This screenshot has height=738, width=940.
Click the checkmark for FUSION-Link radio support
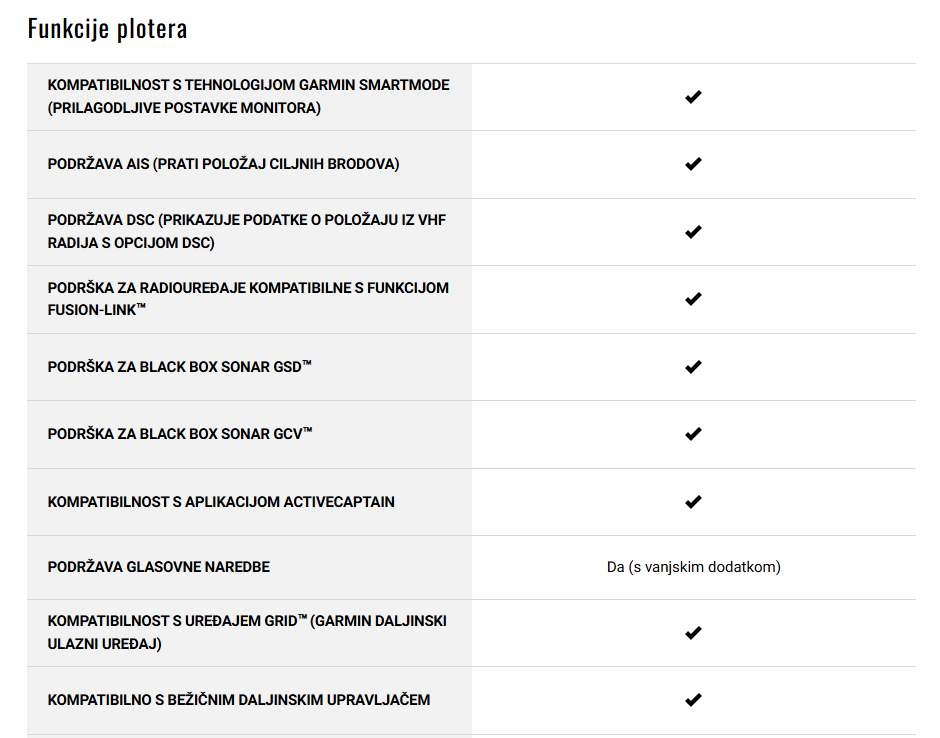pos(693,299)
